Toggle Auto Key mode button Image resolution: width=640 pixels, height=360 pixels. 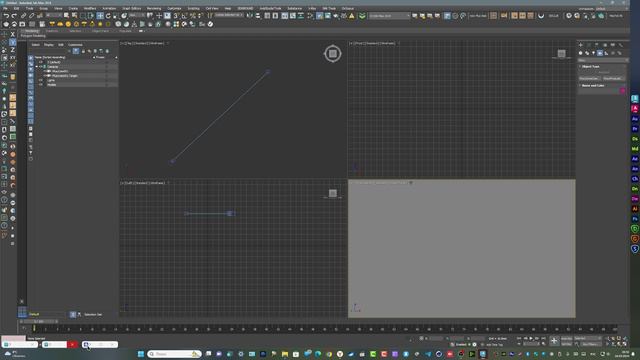click(x=567, y=338)
